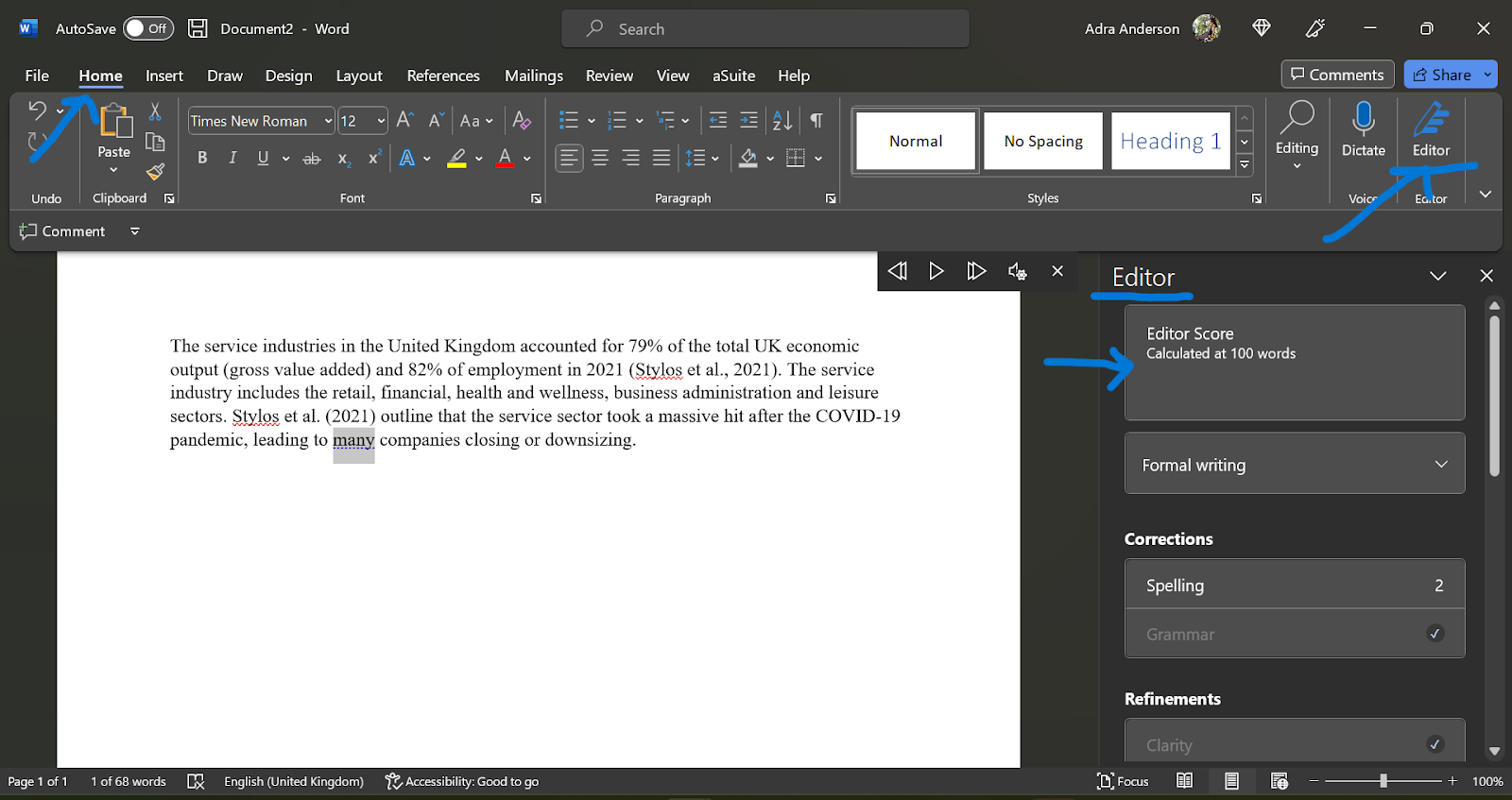Click the Share button

coord(1441,75)
